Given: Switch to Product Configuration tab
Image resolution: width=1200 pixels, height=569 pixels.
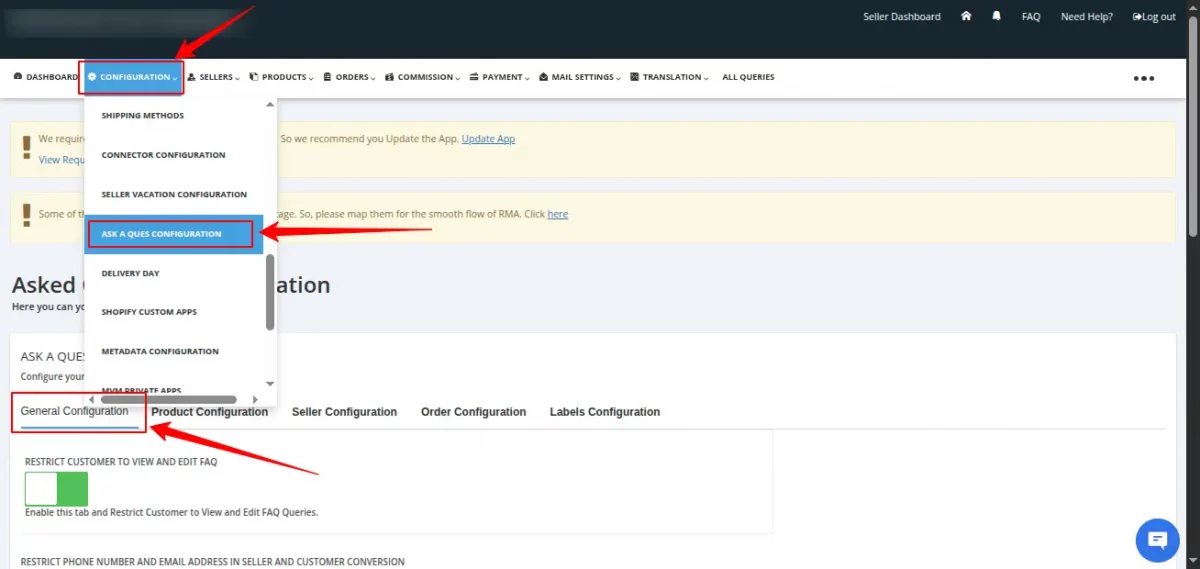Looking at the screenshot, I should coord(209,412).
